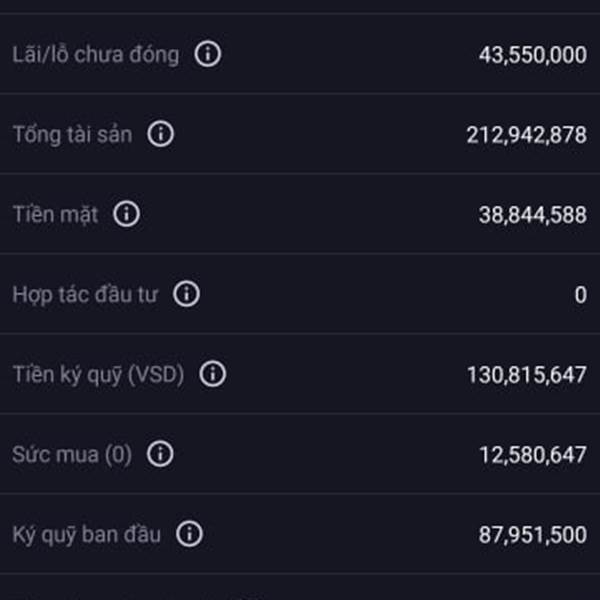Screen dimensions: 600x600
Task: Show info for Ký quỹ ban đầu
Action: point(189,534)
